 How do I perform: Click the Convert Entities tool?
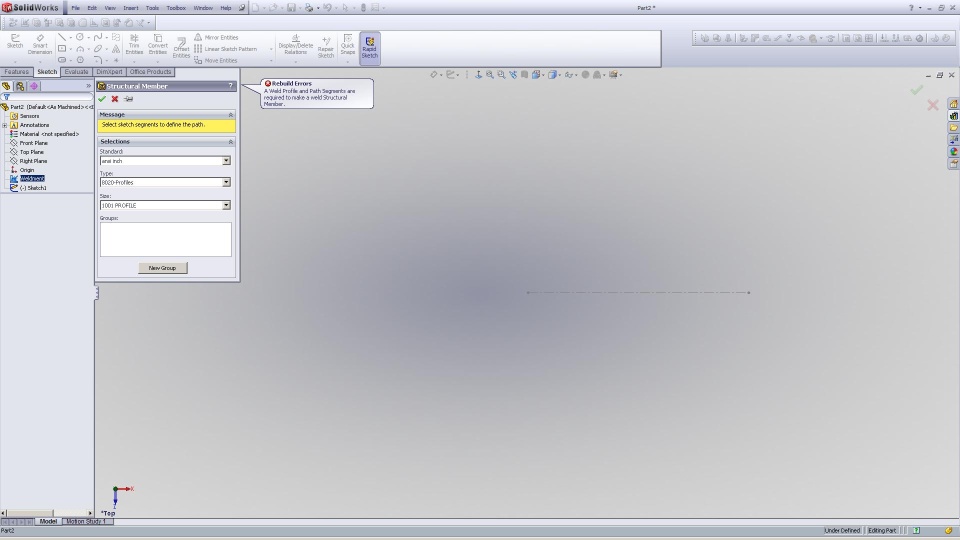click(157, 44)
